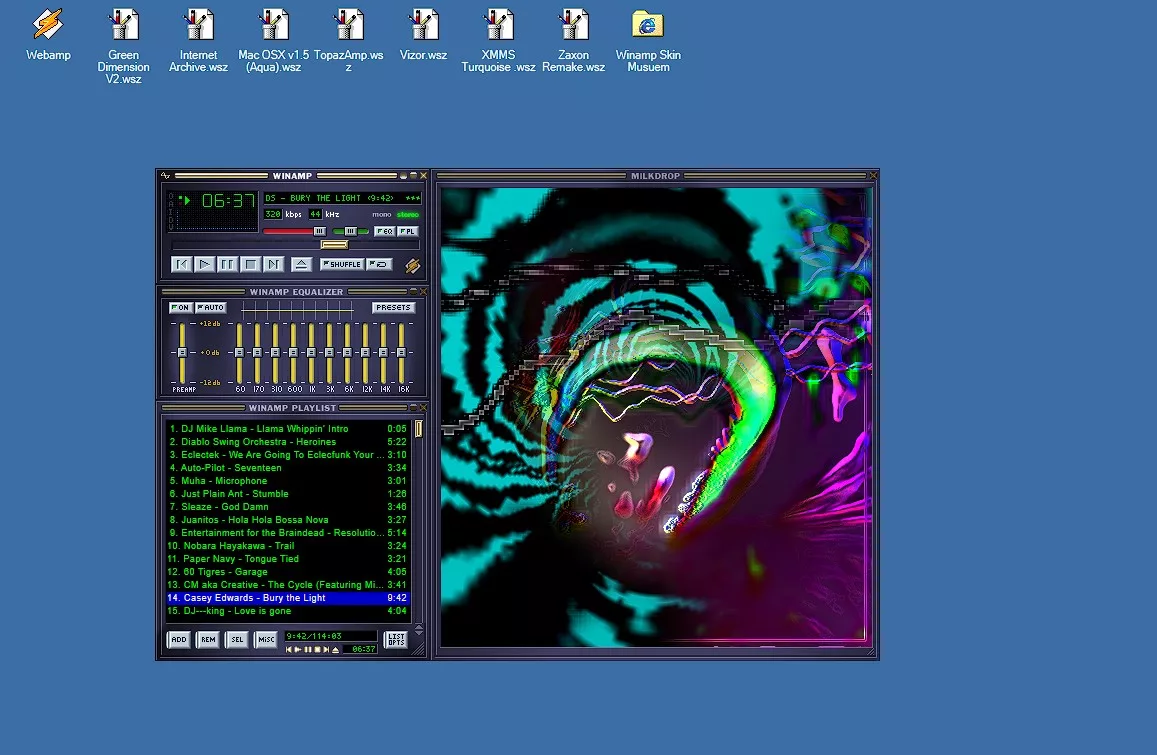The image size is (1157, 755).
Task: Select track DJ Mike Llama - Llama Whippin' Intro
Action: [x=287, y=429]
